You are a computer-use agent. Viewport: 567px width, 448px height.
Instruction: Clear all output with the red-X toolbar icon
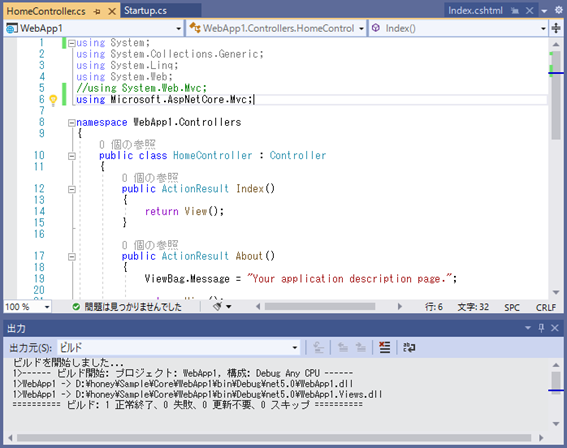(x=384, y=347)
